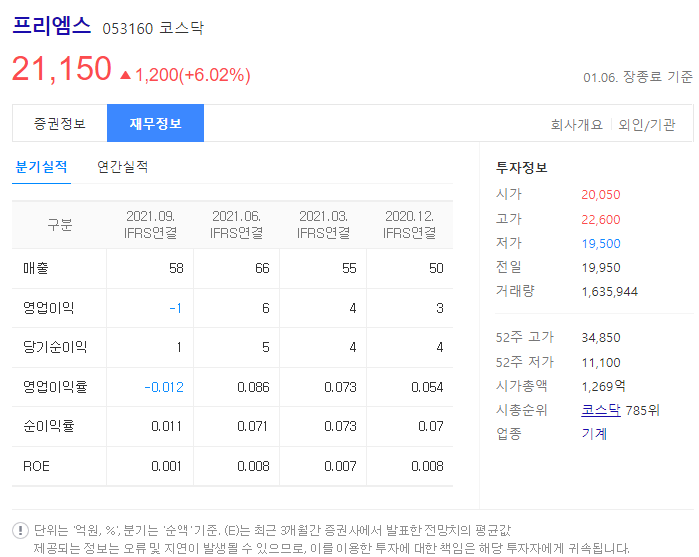Viewport: 699px width, 557px height.
Task: Click the 순이익률 value 0.071
Action: click(252, 426)
